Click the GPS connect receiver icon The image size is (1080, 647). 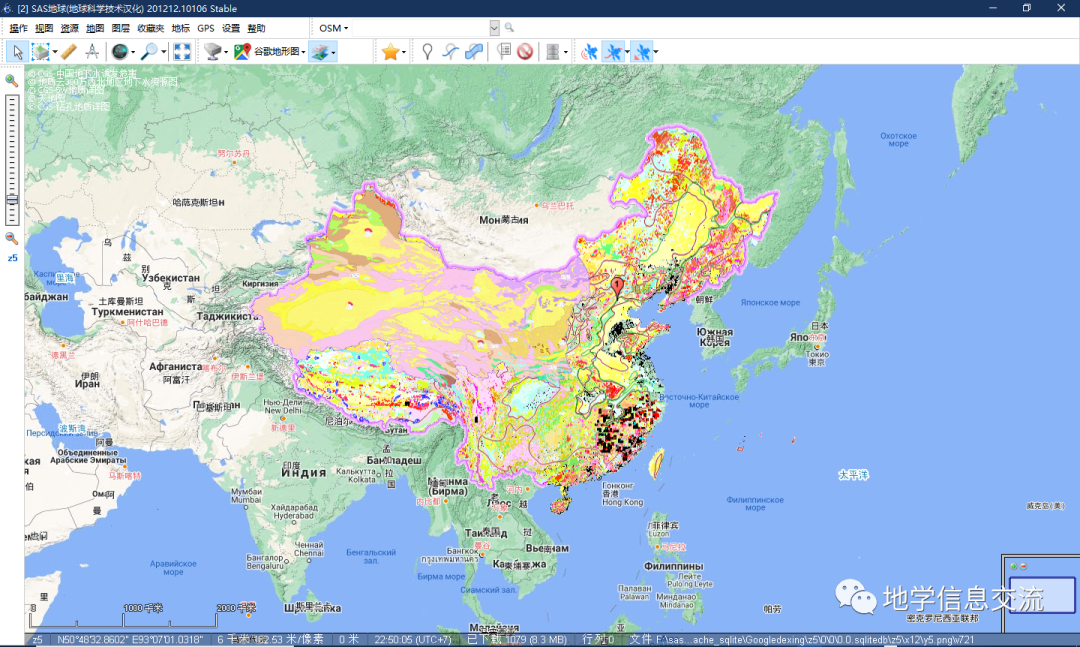click(x=589, y=52)
